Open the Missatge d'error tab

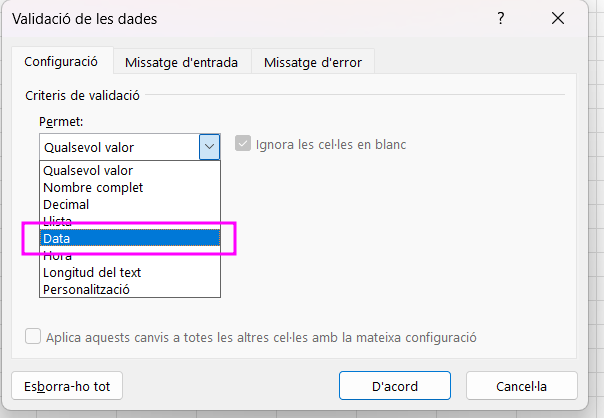pyautogui.click(x=313, y=62)
